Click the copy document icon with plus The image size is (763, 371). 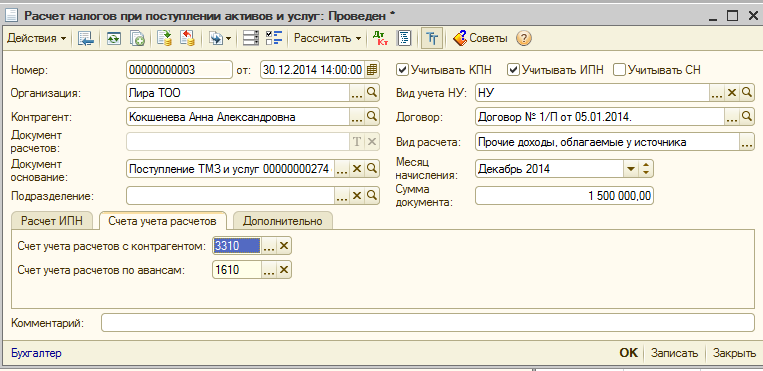pos(138,38)
